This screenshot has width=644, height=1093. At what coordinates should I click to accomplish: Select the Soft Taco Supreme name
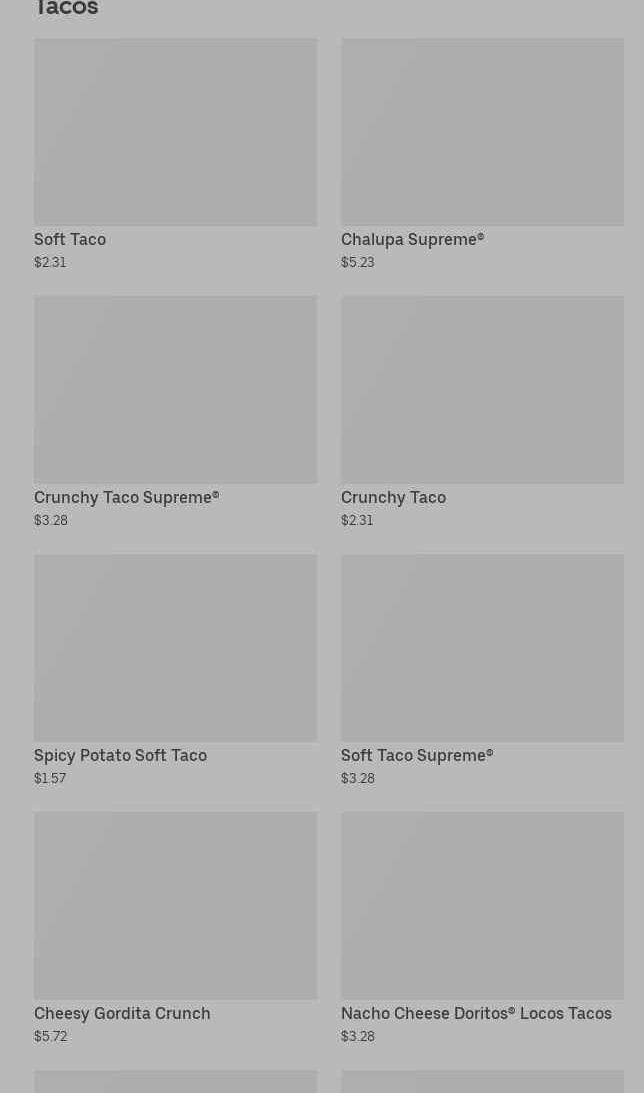point(417,756)
